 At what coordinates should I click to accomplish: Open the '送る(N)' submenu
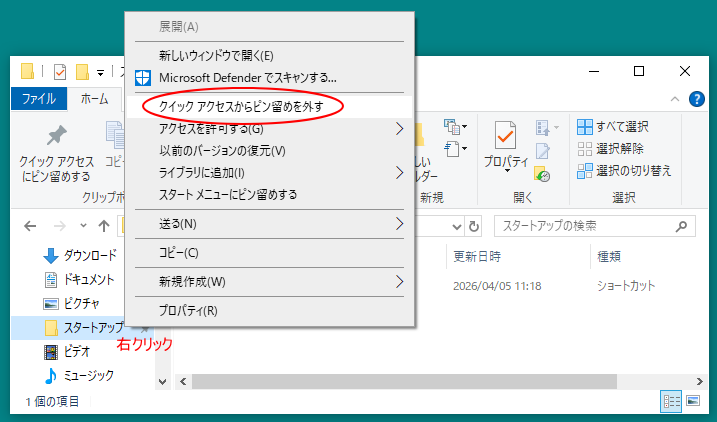(x=270, y=224)
